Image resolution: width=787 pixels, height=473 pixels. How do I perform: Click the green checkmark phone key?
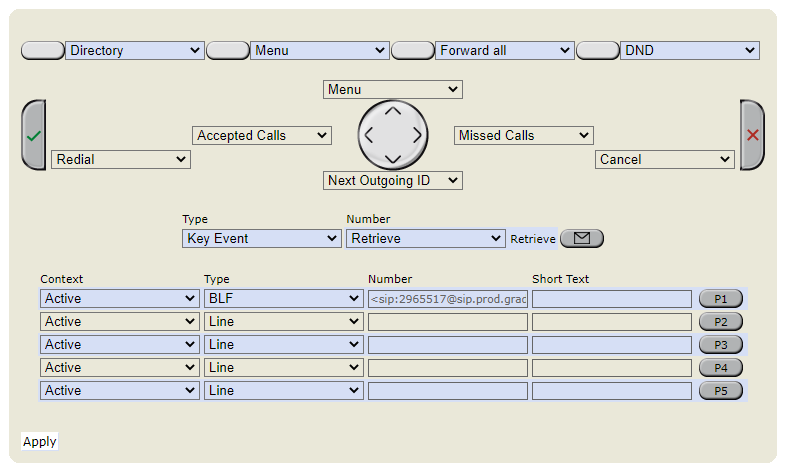pyautogui.click(x=33, y=135)
